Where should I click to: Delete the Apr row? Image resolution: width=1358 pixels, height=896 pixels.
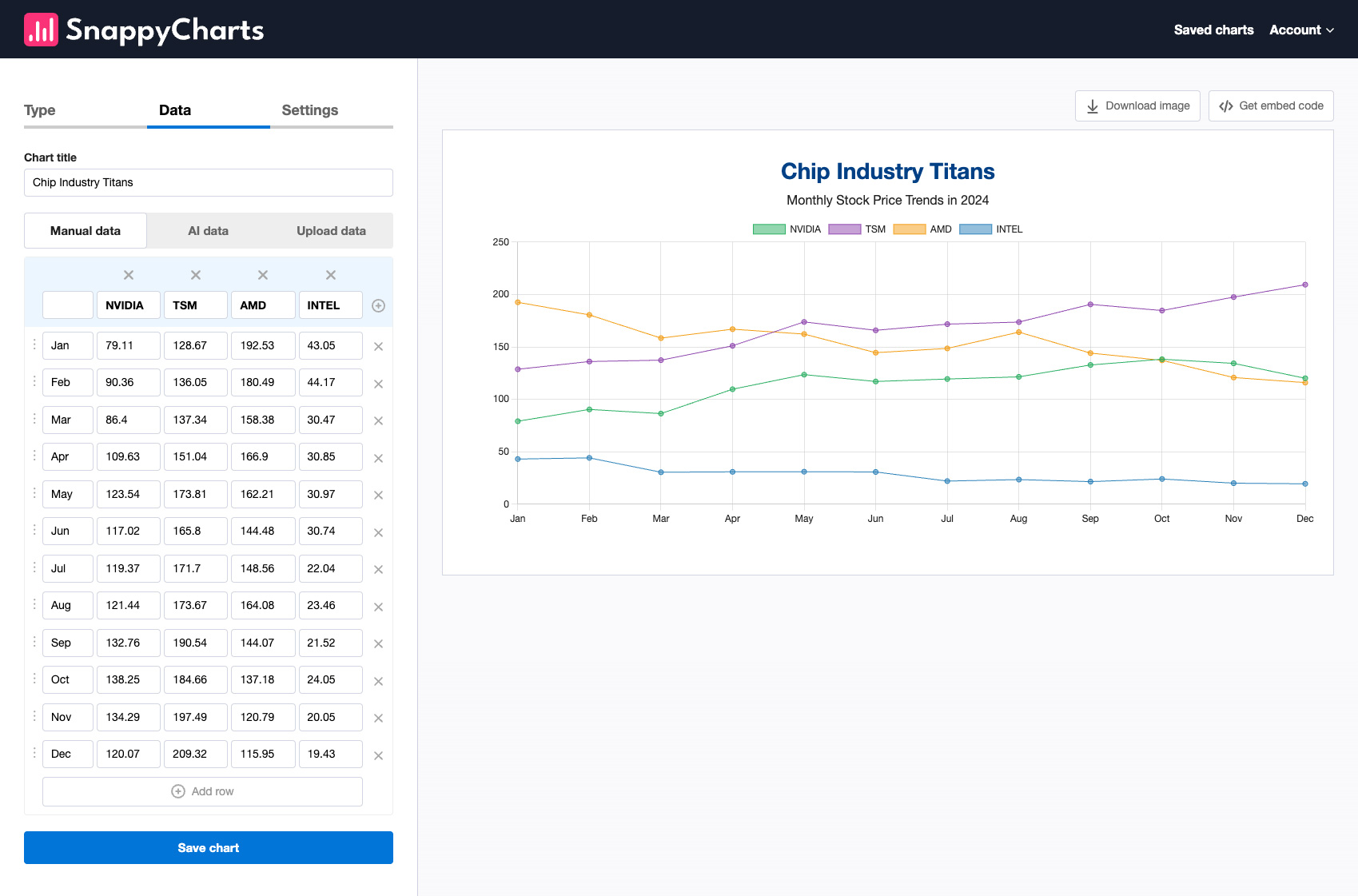379,458
